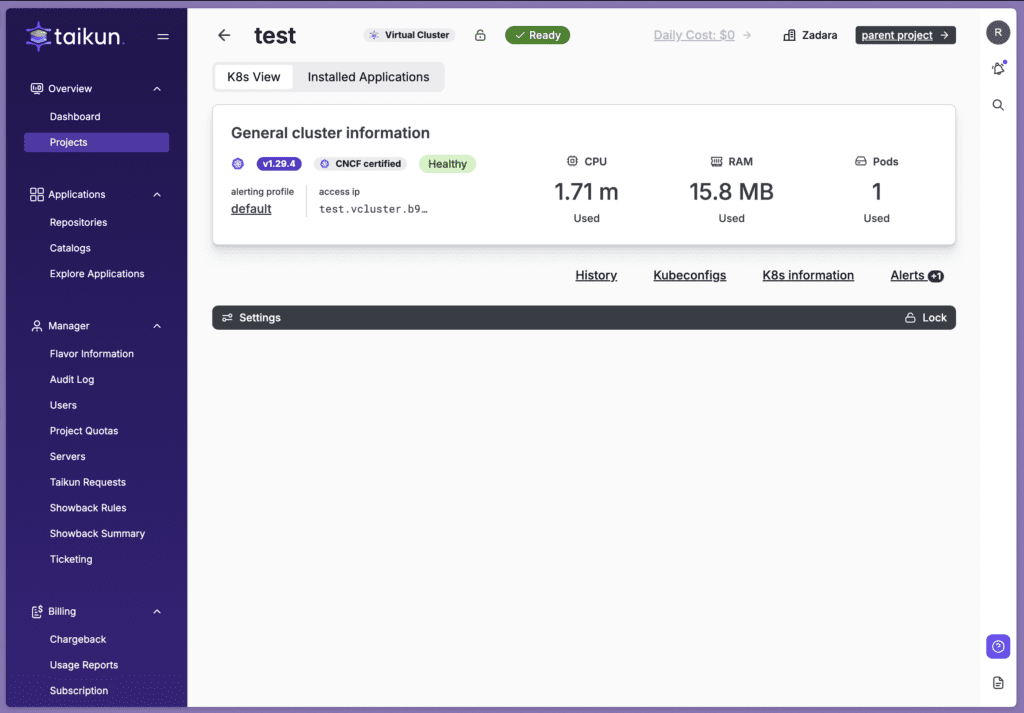
Task: Open the document icon at bottom right
Action: [997, 683]
